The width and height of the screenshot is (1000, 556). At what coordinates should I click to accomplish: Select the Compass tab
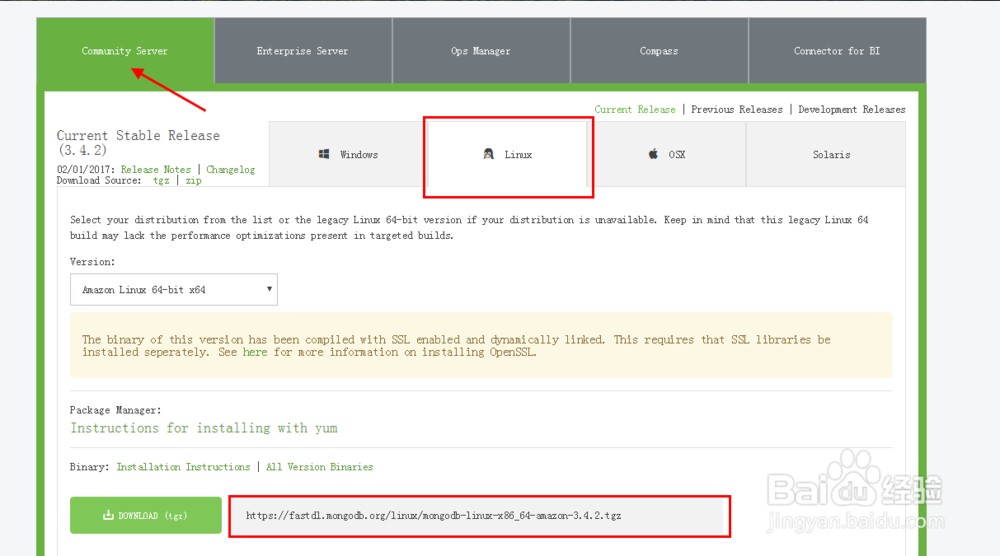(x=659, y=51)
